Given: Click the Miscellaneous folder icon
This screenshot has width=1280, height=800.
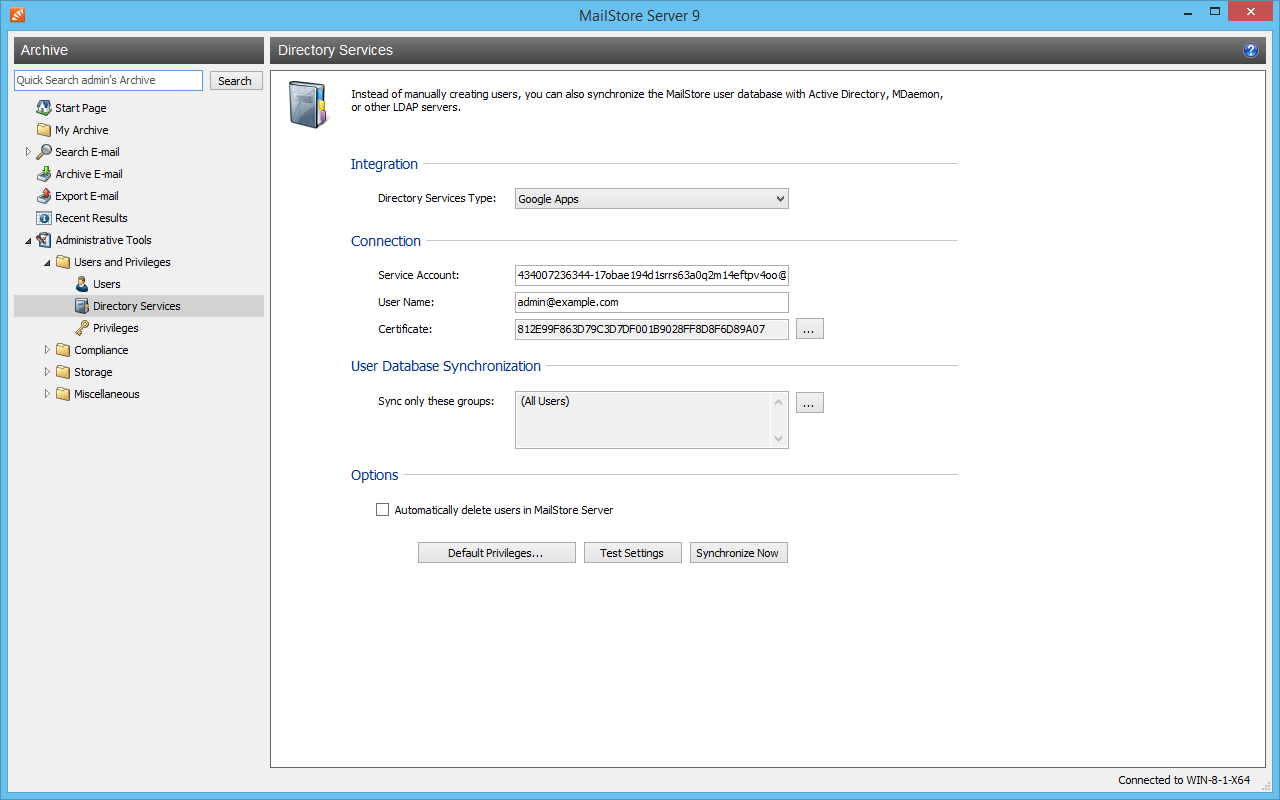Looking at the screenshot, I should pyautogui.click(x=63, y=394).
